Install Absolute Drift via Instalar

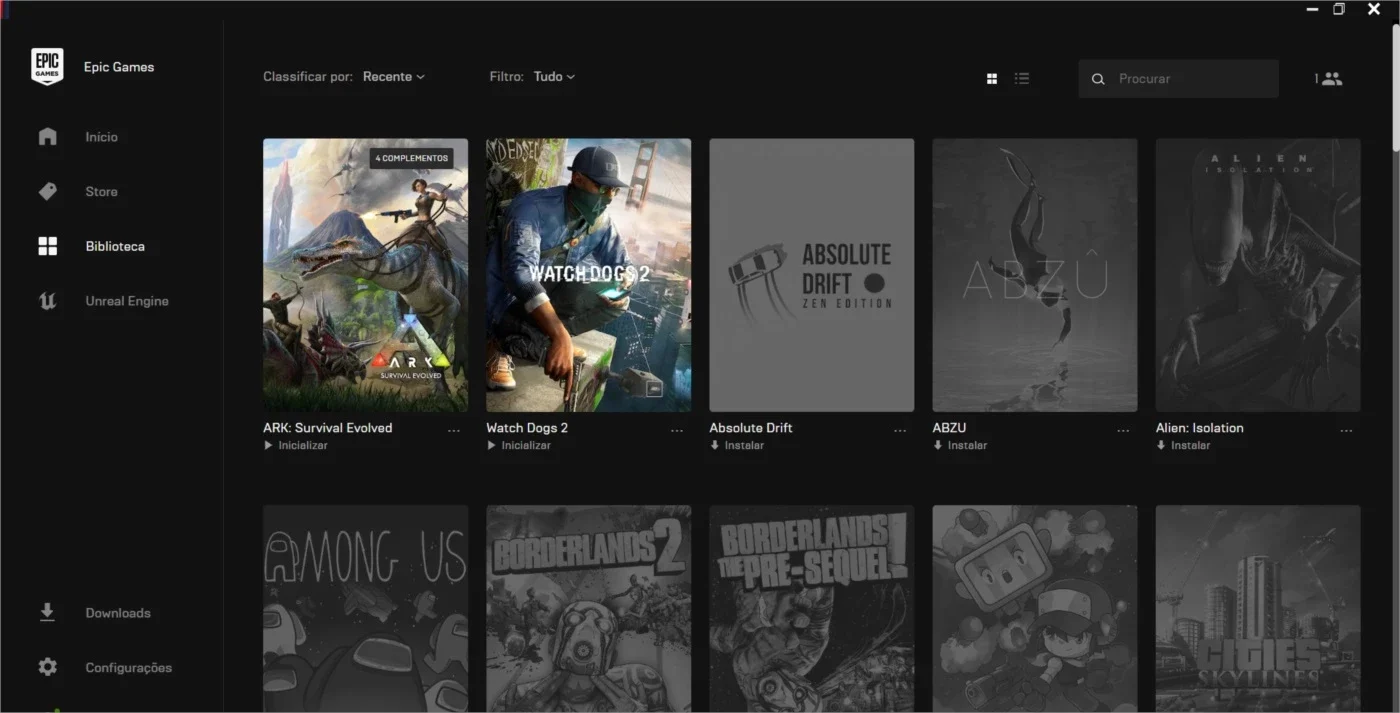tap(737, 446)
